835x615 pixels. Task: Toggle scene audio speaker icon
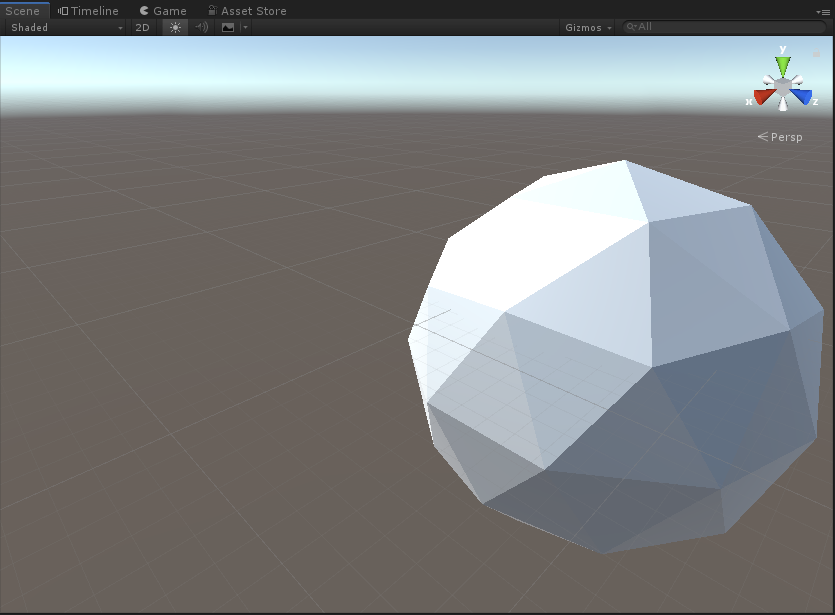click(201, 27)
